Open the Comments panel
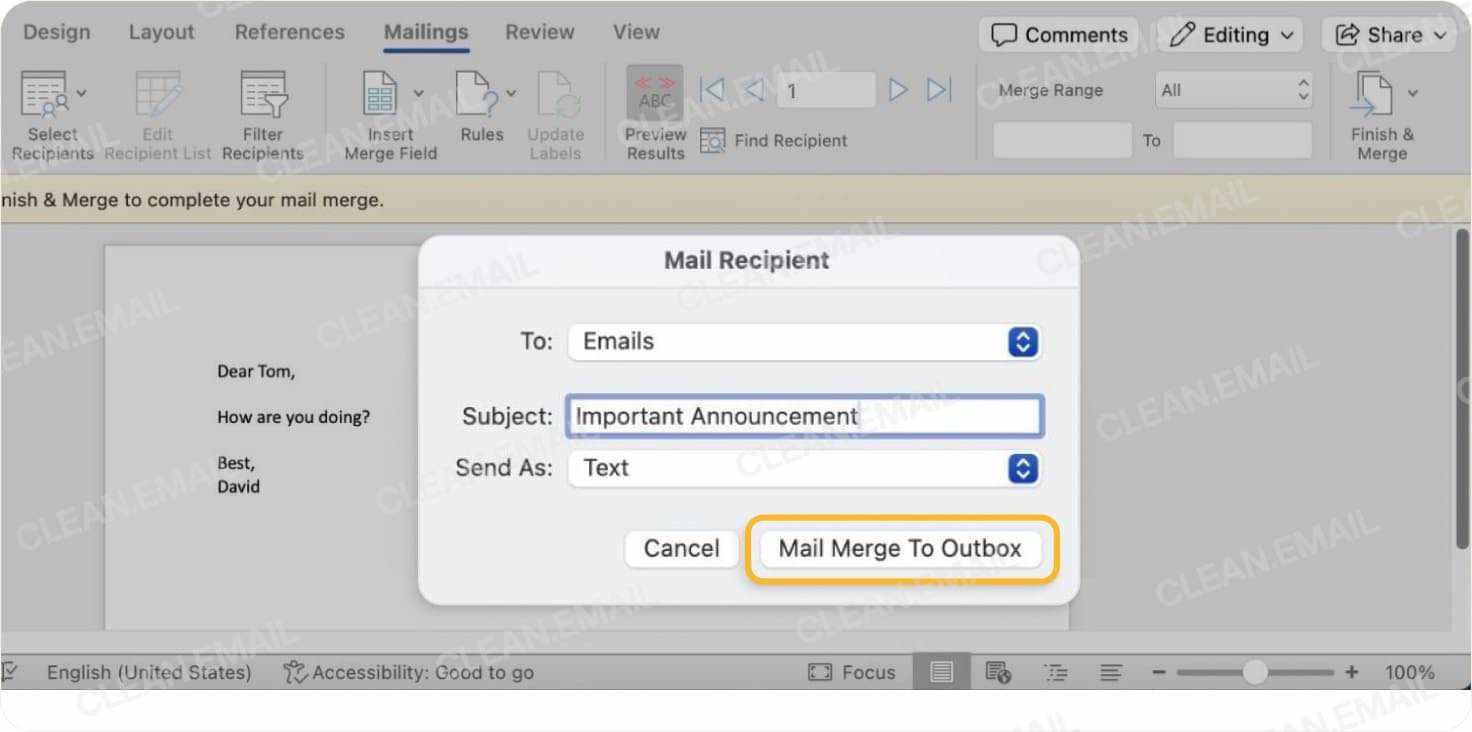 pos(1058,34)
